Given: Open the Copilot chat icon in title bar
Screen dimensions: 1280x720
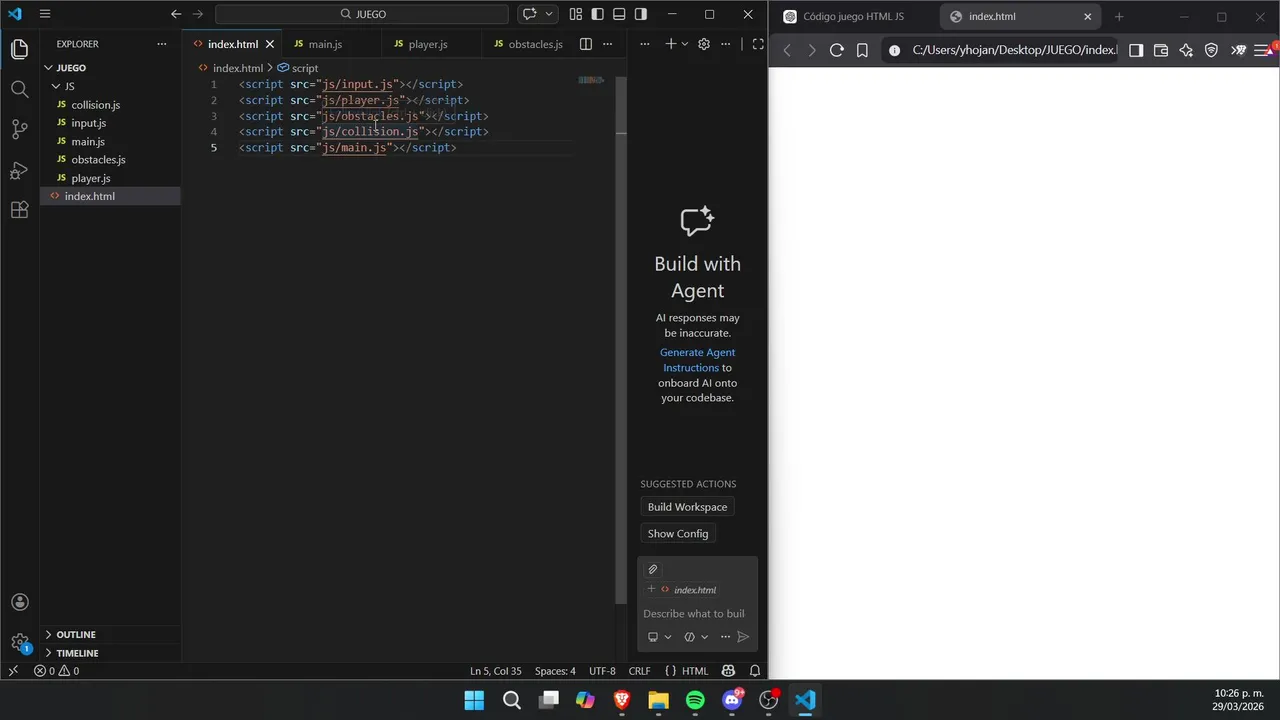Looking at the screenshot, I should click(530, 14).
